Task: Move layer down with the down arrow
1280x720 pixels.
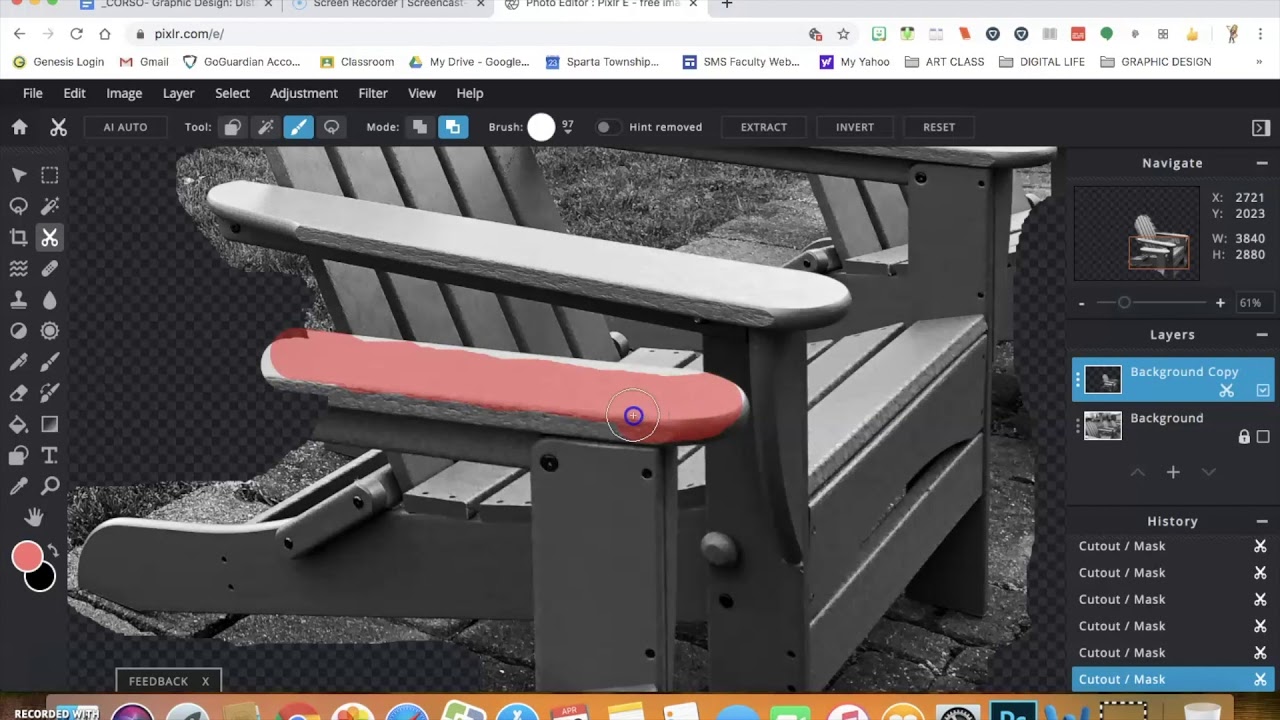Action: pos(1208,472)
